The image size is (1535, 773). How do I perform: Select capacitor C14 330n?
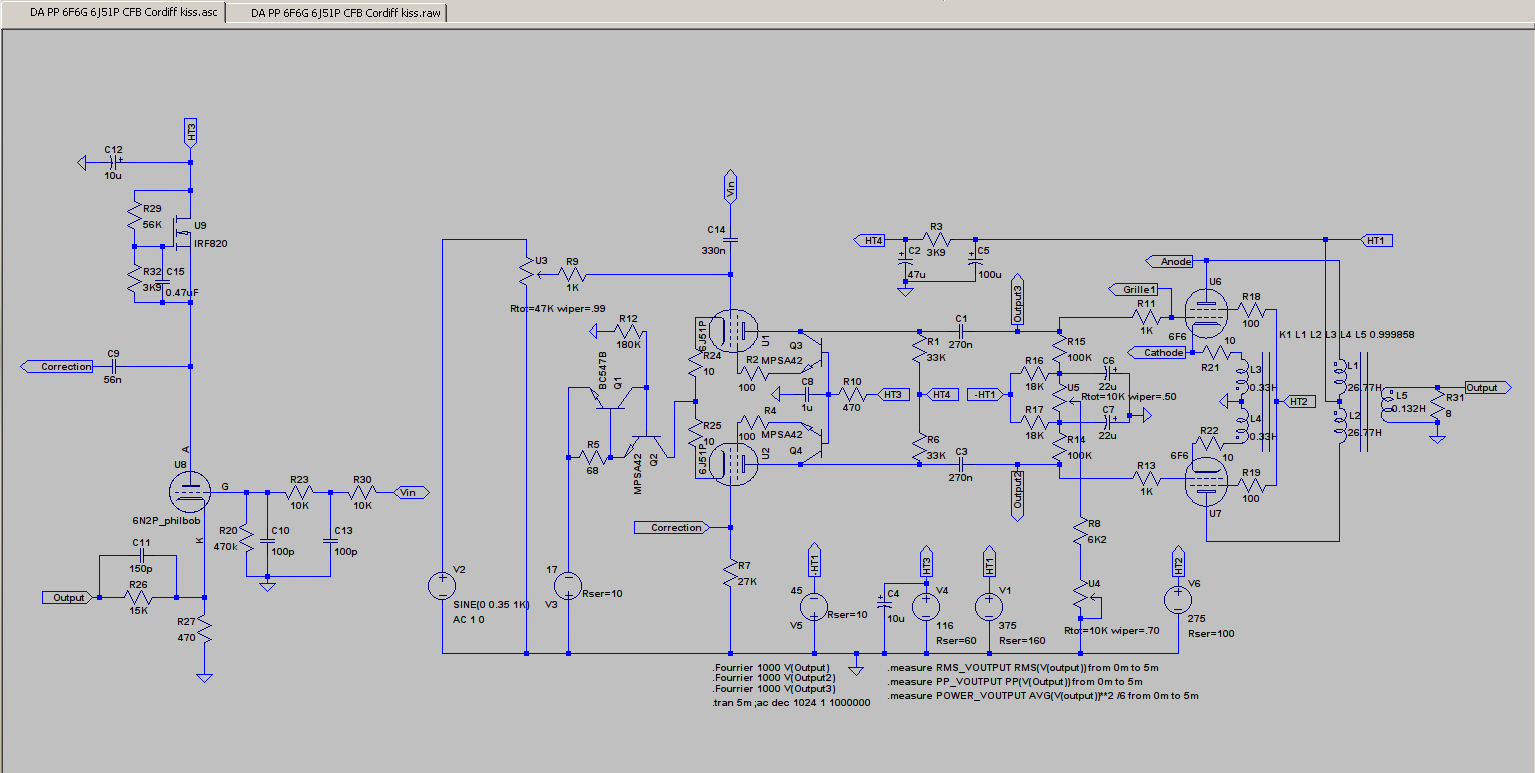[730, 240]
